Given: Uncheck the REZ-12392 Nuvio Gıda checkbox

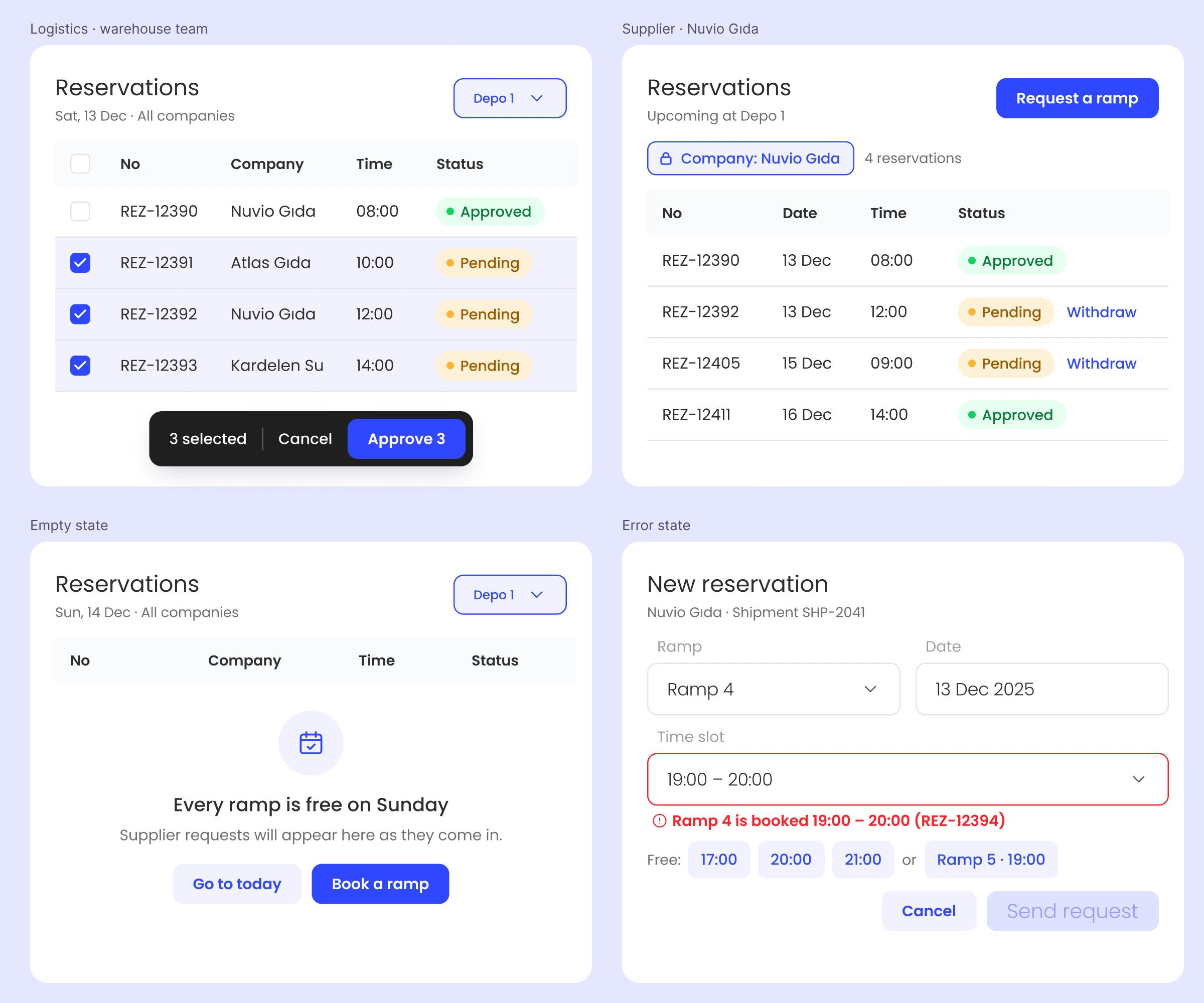Looking at the screenshot, I should click(80, 314).
